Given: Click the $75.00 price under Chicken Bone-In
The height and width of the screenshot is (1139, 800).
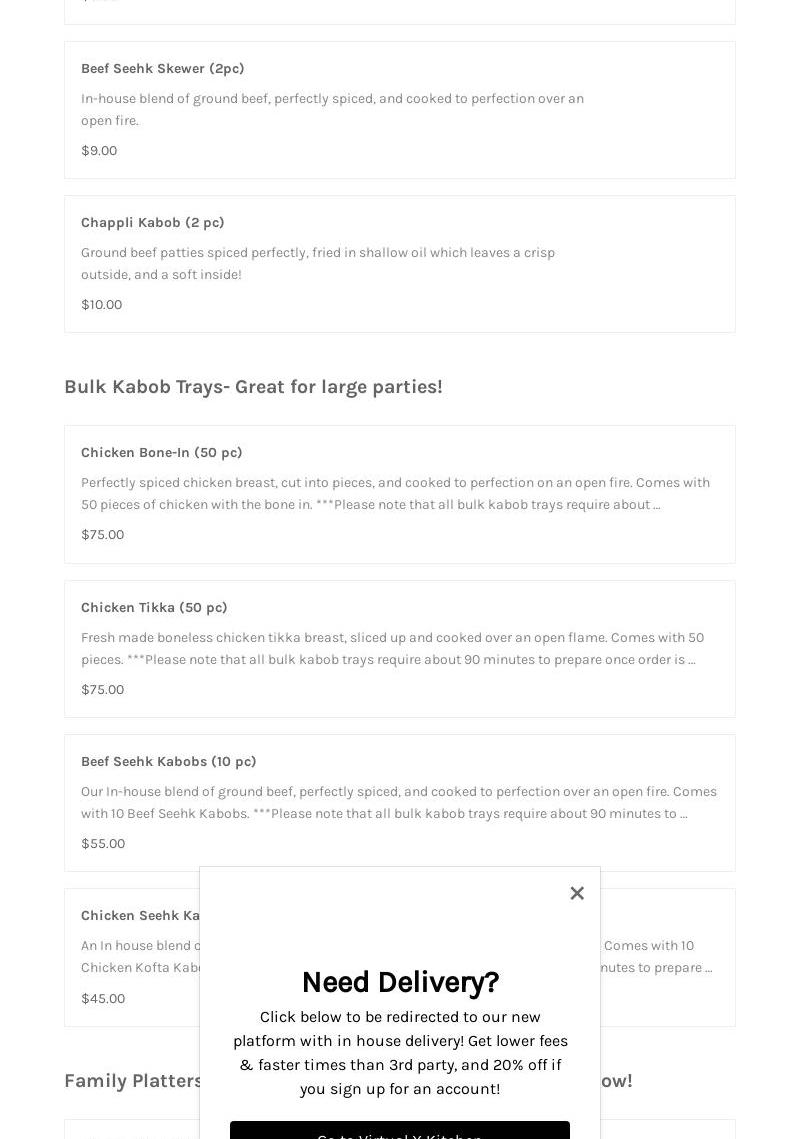Looking at the screenshot, I should tap(103, 535).
